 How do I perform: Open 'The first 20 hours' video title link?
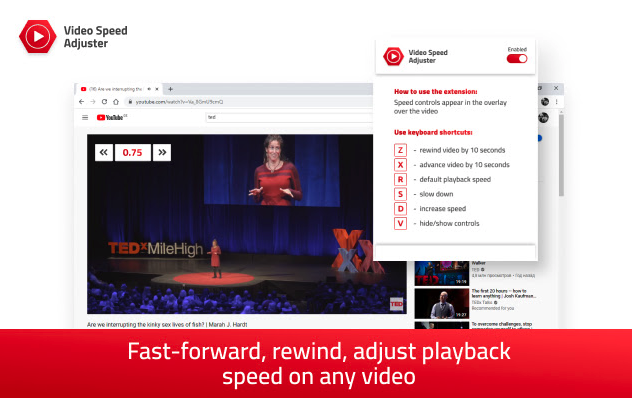click(503, 293)
